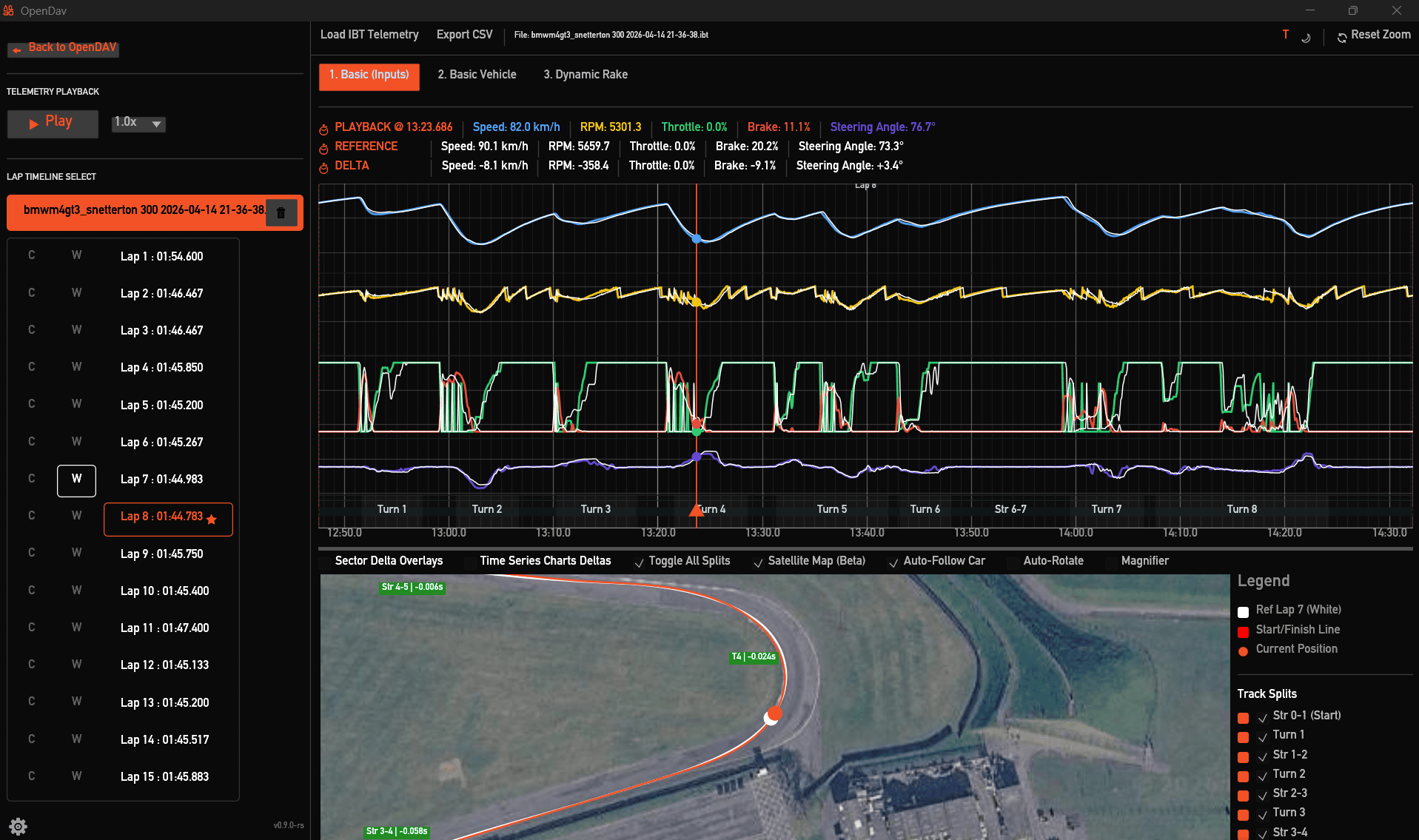The height and width of the screenshot is (840, 1419).
Task: Click the play triangle icon on the Play button
Action: (33, 124)
